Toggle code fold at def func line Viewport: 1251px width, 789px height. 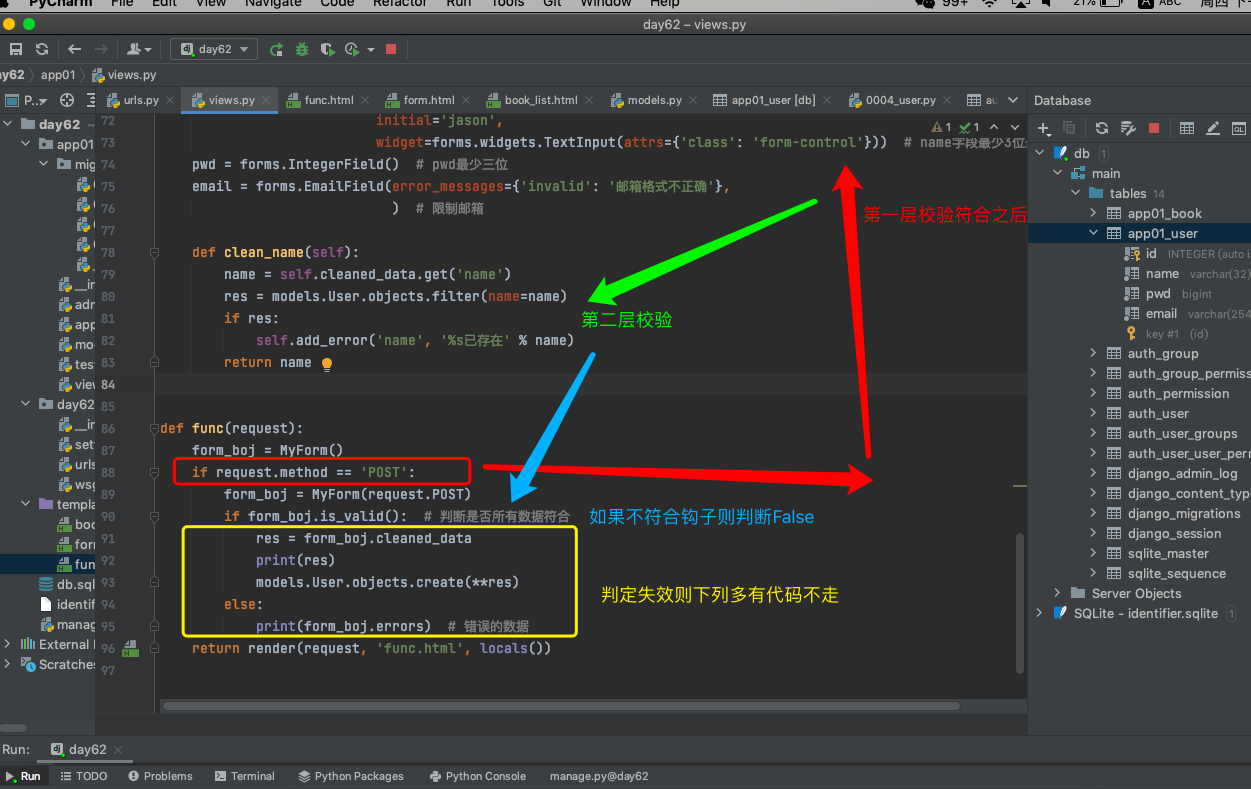(155, 428)
